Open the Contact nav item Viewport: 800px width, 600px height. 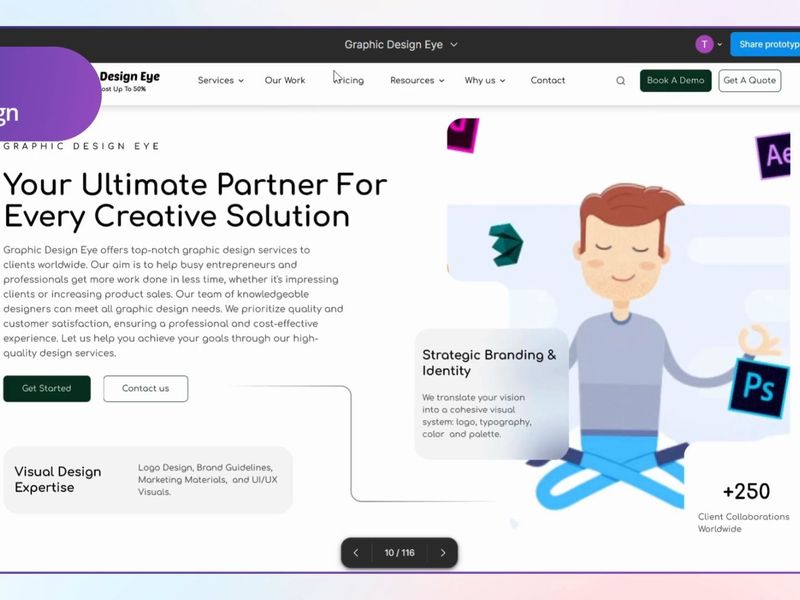point(547,81)
